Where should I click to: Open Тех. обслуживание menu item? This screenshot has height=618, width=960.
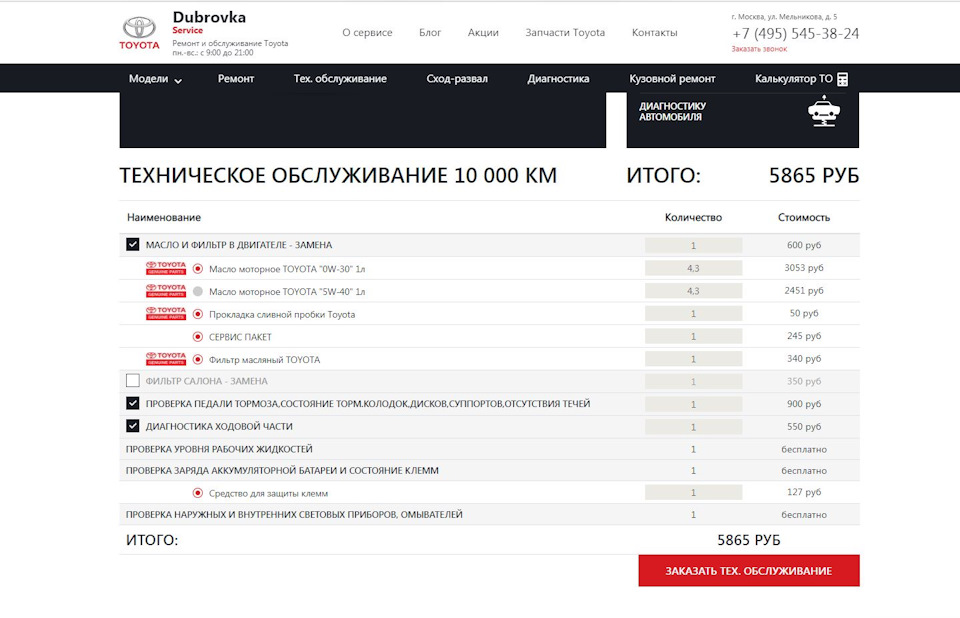tap(340, 79)
